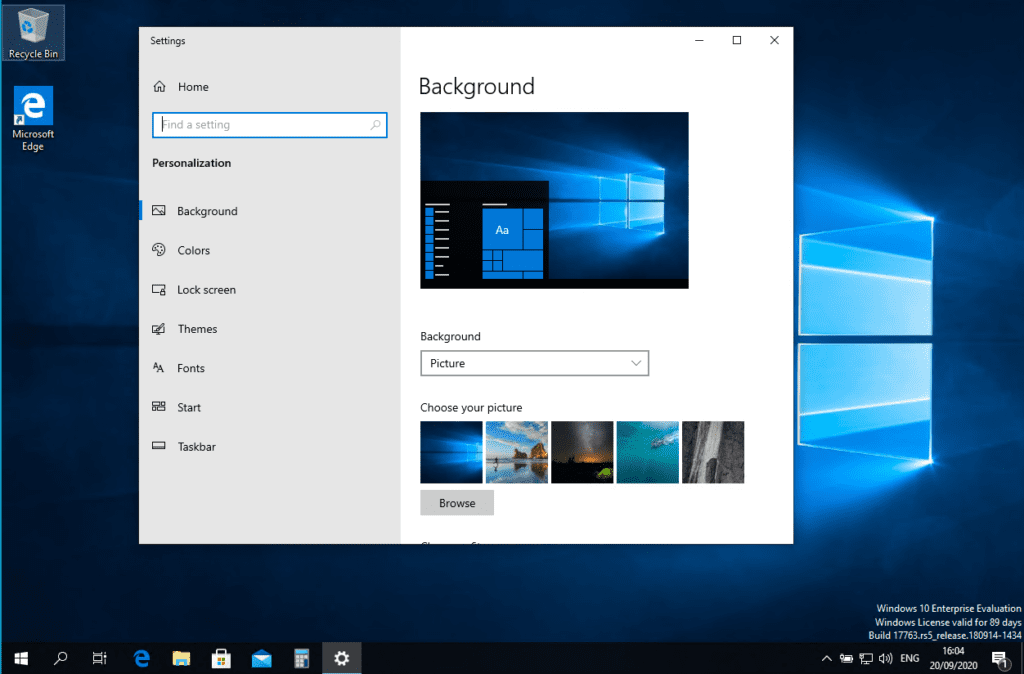Open taskbar search
The image size is (1024, 674).
[x=60, y=658]
